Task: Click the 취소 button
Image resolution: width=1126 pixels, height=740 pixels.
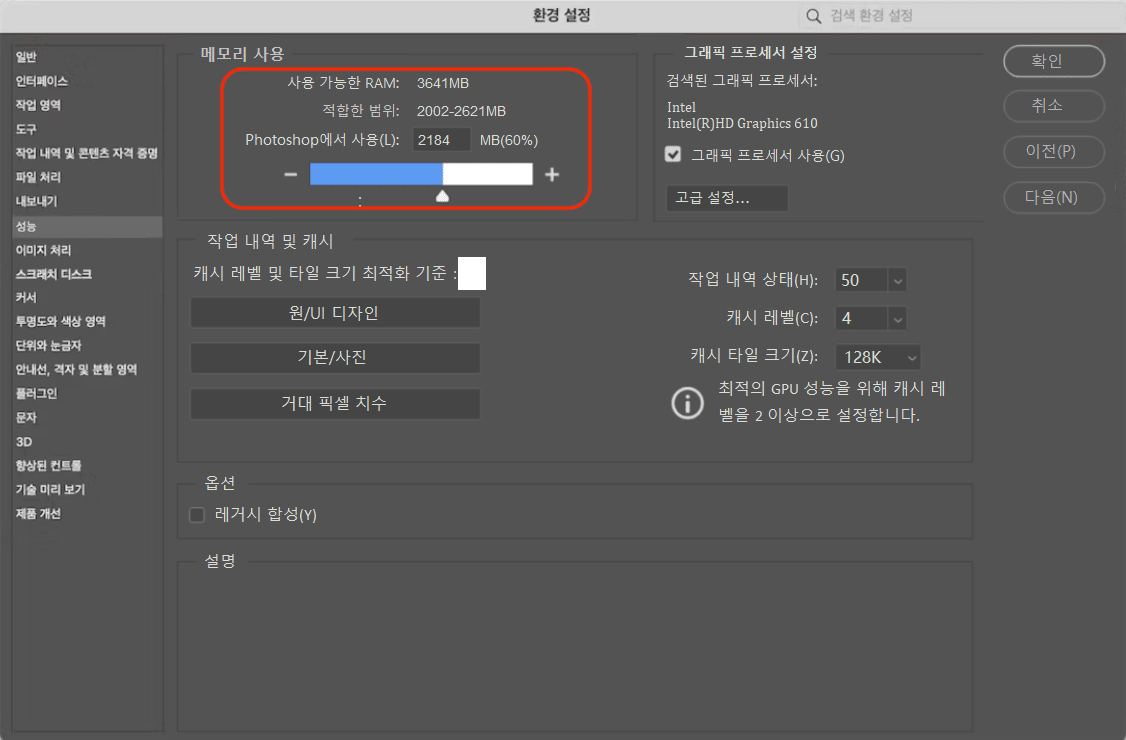Action: click(x=1053, y=106)
